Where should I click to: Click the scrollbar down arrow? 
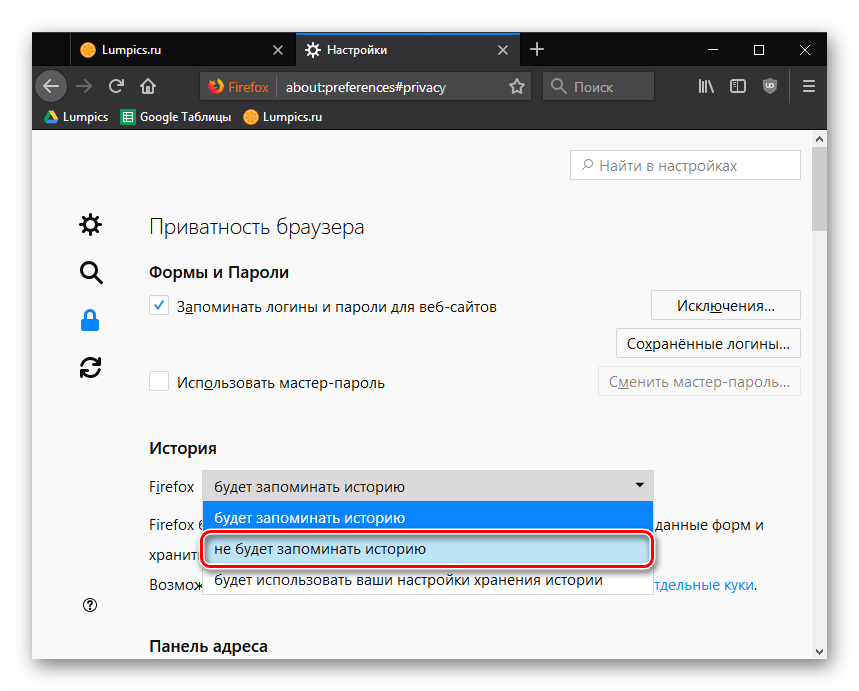coord(819,652)
